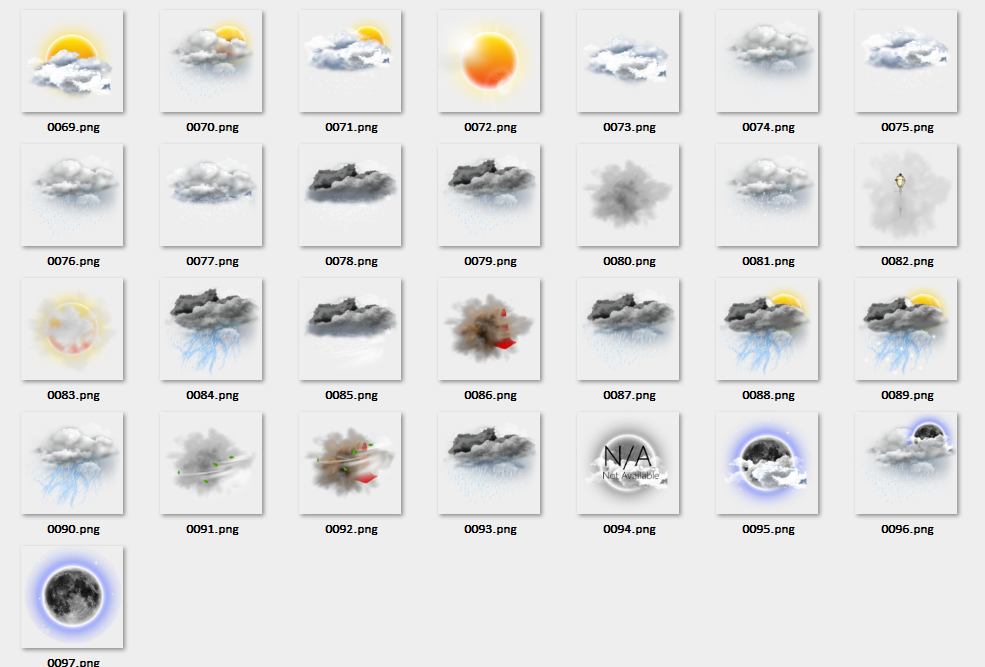Image resolution: width=985 pixels, height=667 pixels.
Task: Select the 0087.png dark cloud rain thumbnail
Action: pos(628,329)
